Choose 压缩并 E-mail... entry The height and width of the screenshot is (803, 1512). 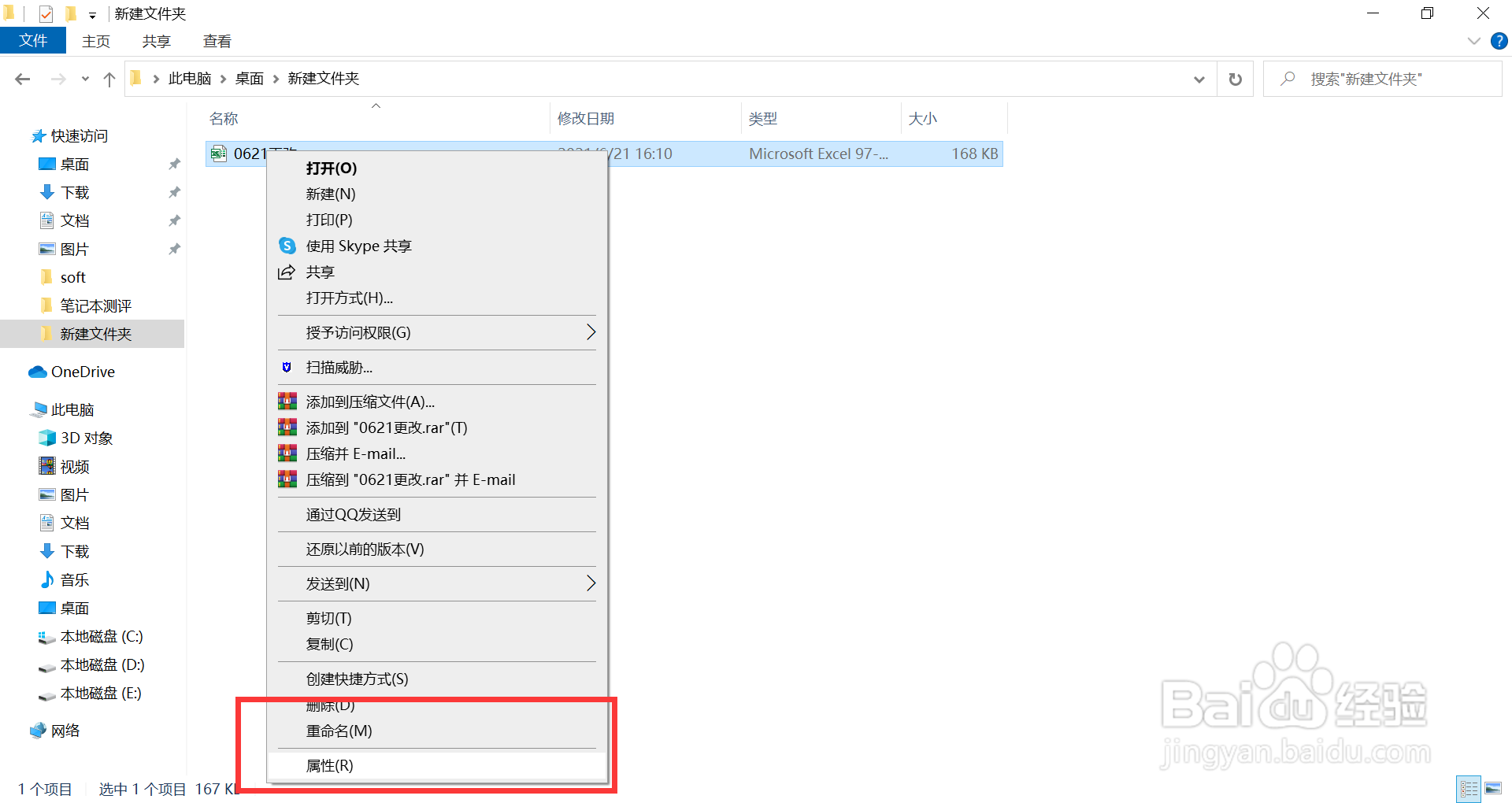pos(437,453)
